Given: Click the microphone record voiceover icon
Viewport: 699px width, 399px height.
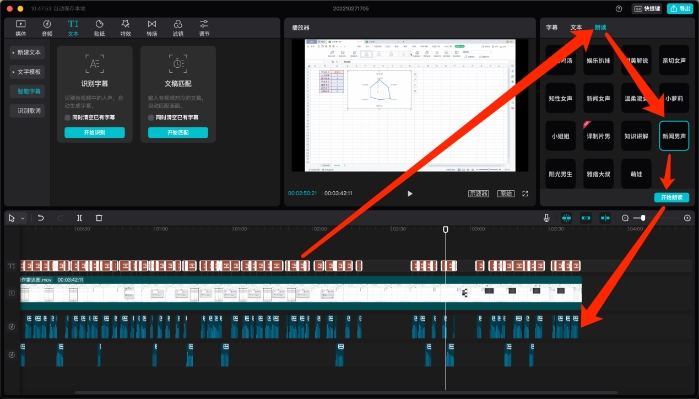Looking at the screenshot, I should coord(546,218).
